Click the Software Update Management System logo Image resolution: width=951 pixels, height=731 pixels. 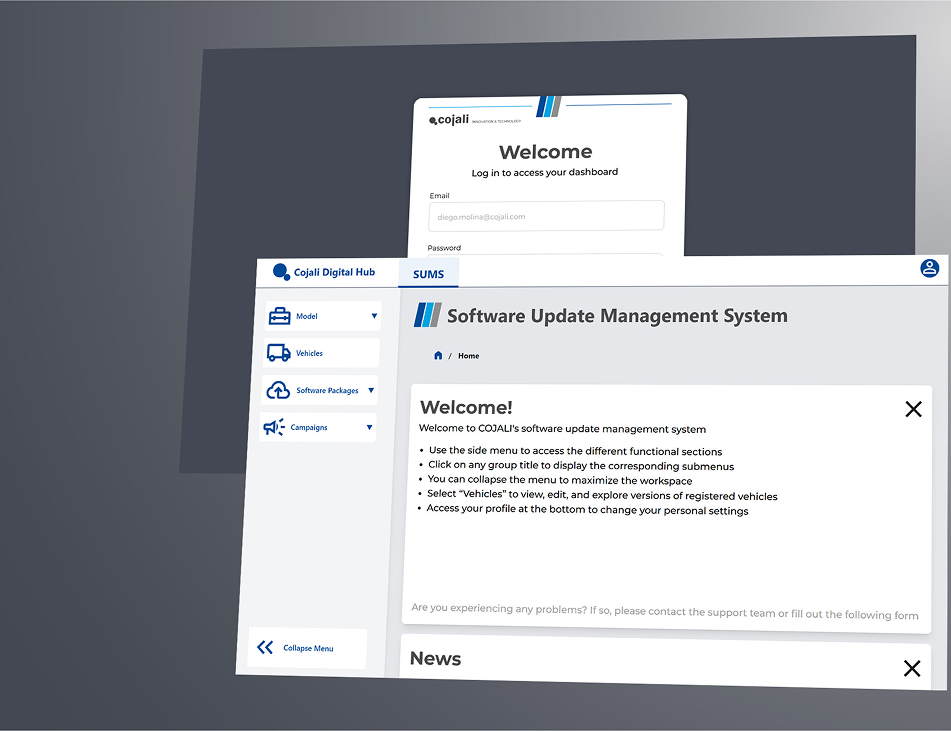pyautogui.click(x=427, y=315)
